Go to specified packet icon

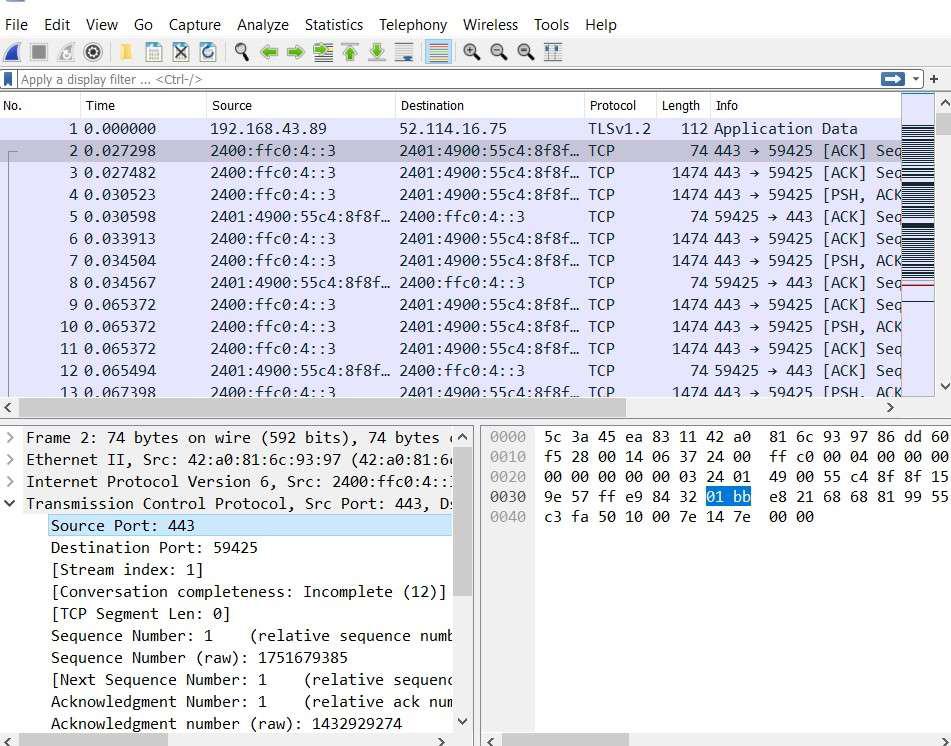pos(323,53)
